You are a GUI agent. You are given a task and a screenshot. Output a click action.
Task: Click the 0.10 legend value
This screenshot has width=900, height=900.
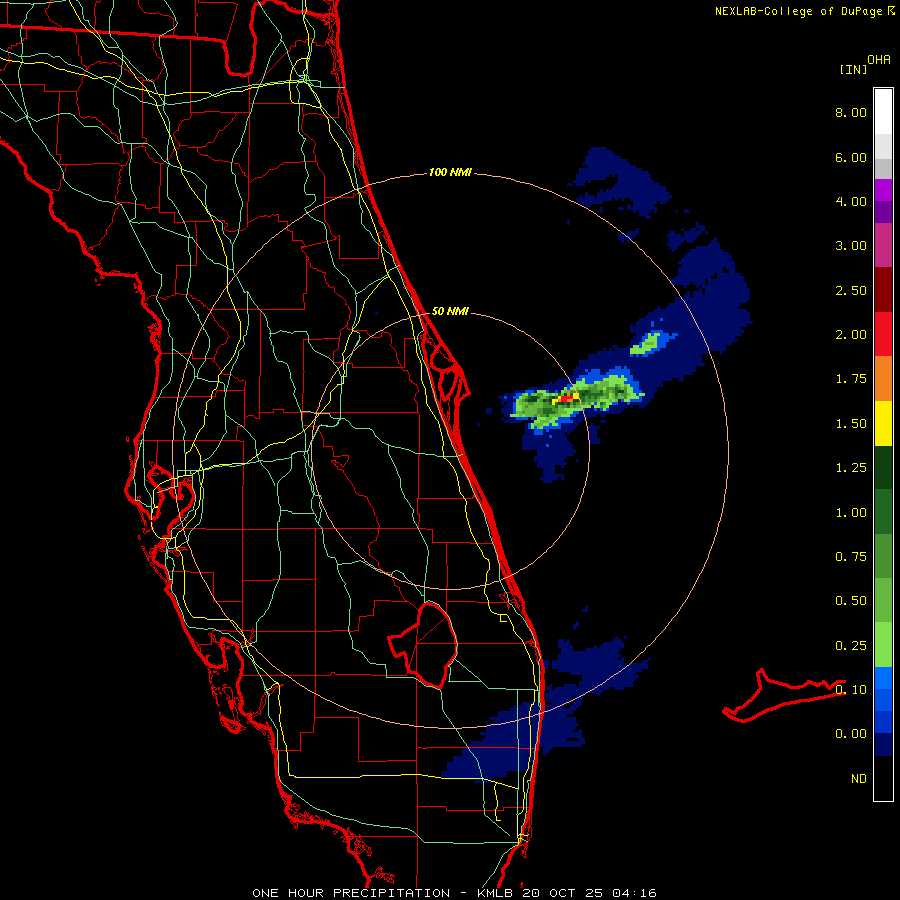coord(851,690)
